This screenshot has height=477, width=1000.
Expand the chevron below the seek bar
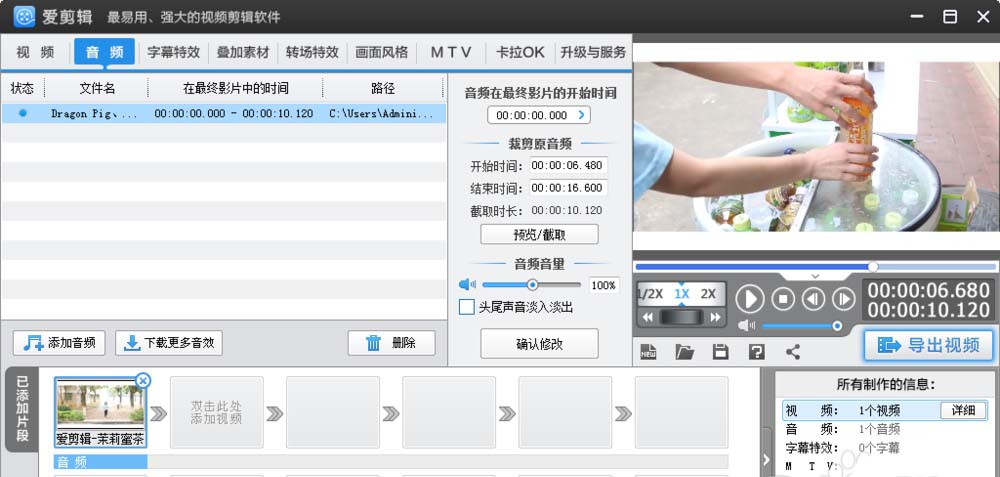[x=815, y=276]
